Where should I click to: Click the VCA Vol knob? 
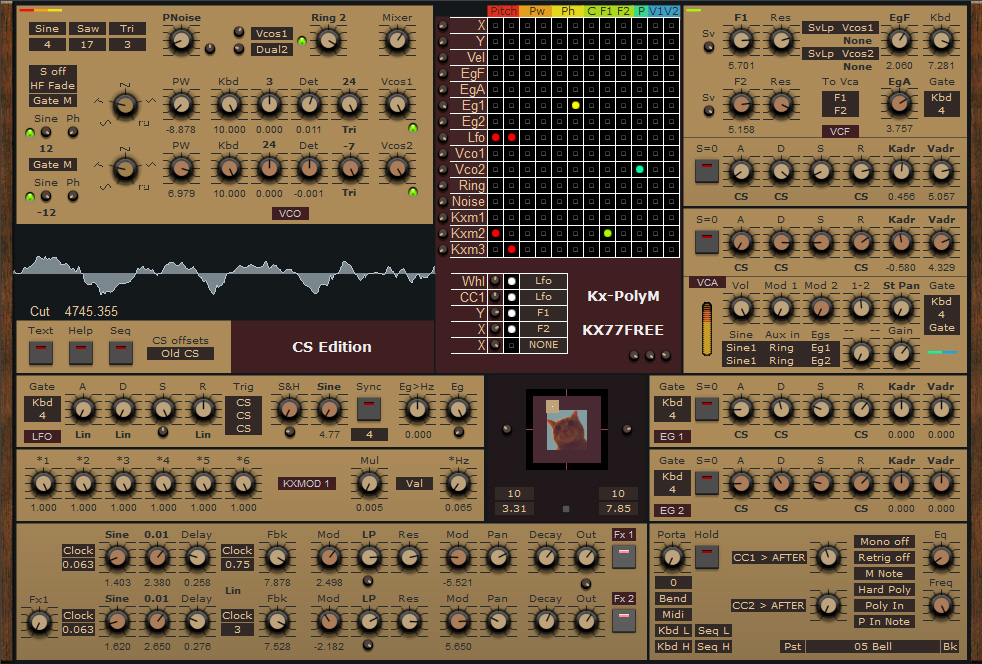pos(741,308)
